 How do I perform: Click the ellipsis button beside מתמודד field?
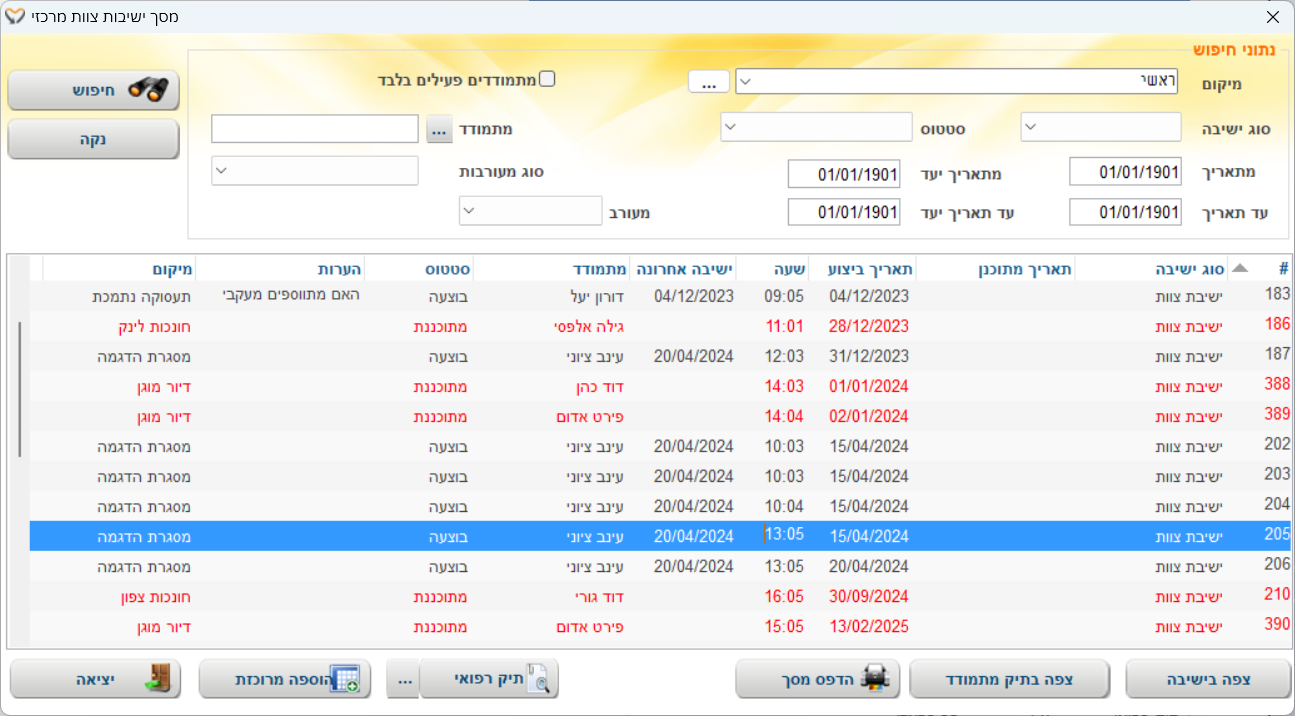pos(439,129)
